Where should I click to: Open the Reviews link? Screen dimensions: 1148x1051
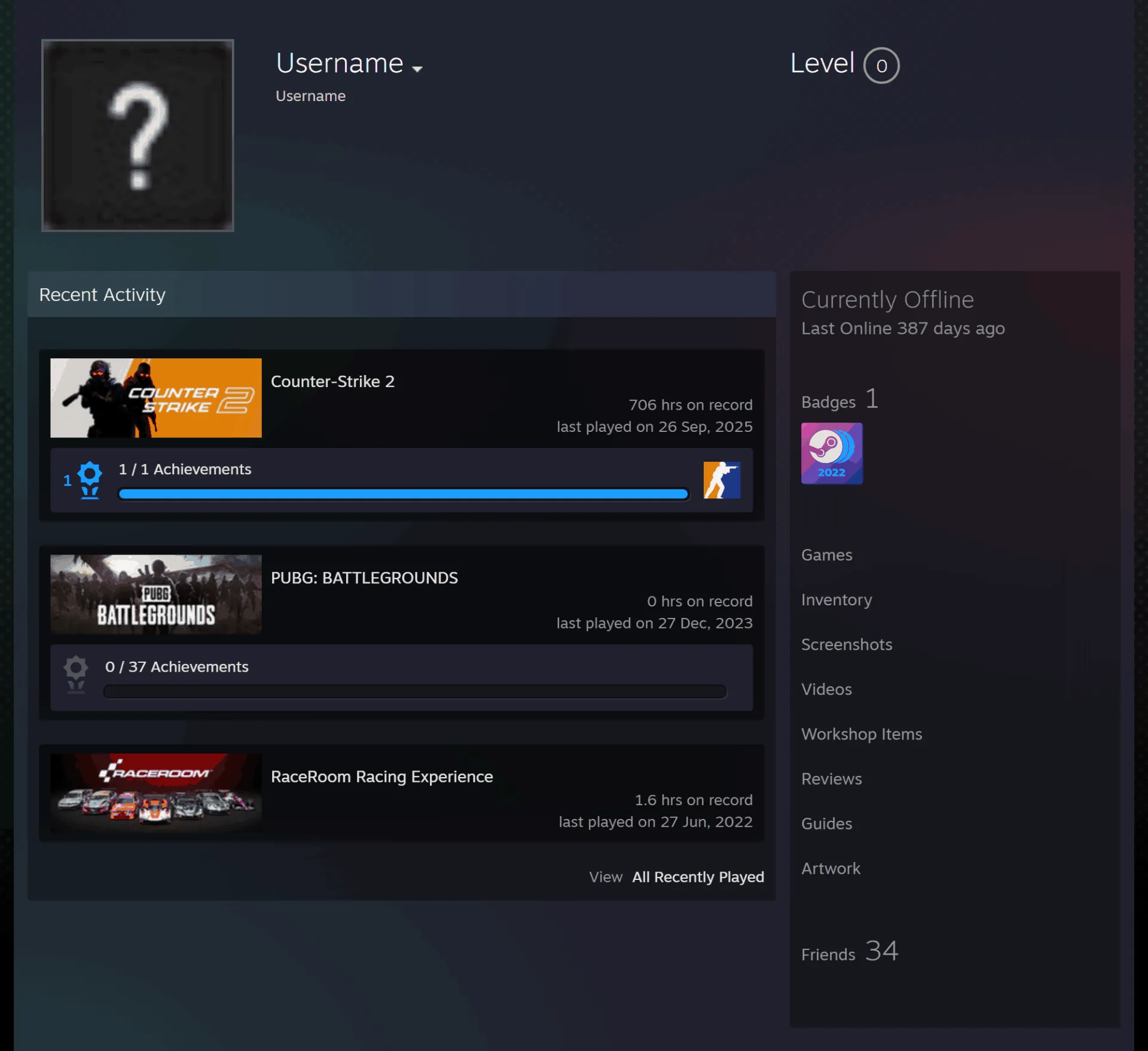click(832, 779)
